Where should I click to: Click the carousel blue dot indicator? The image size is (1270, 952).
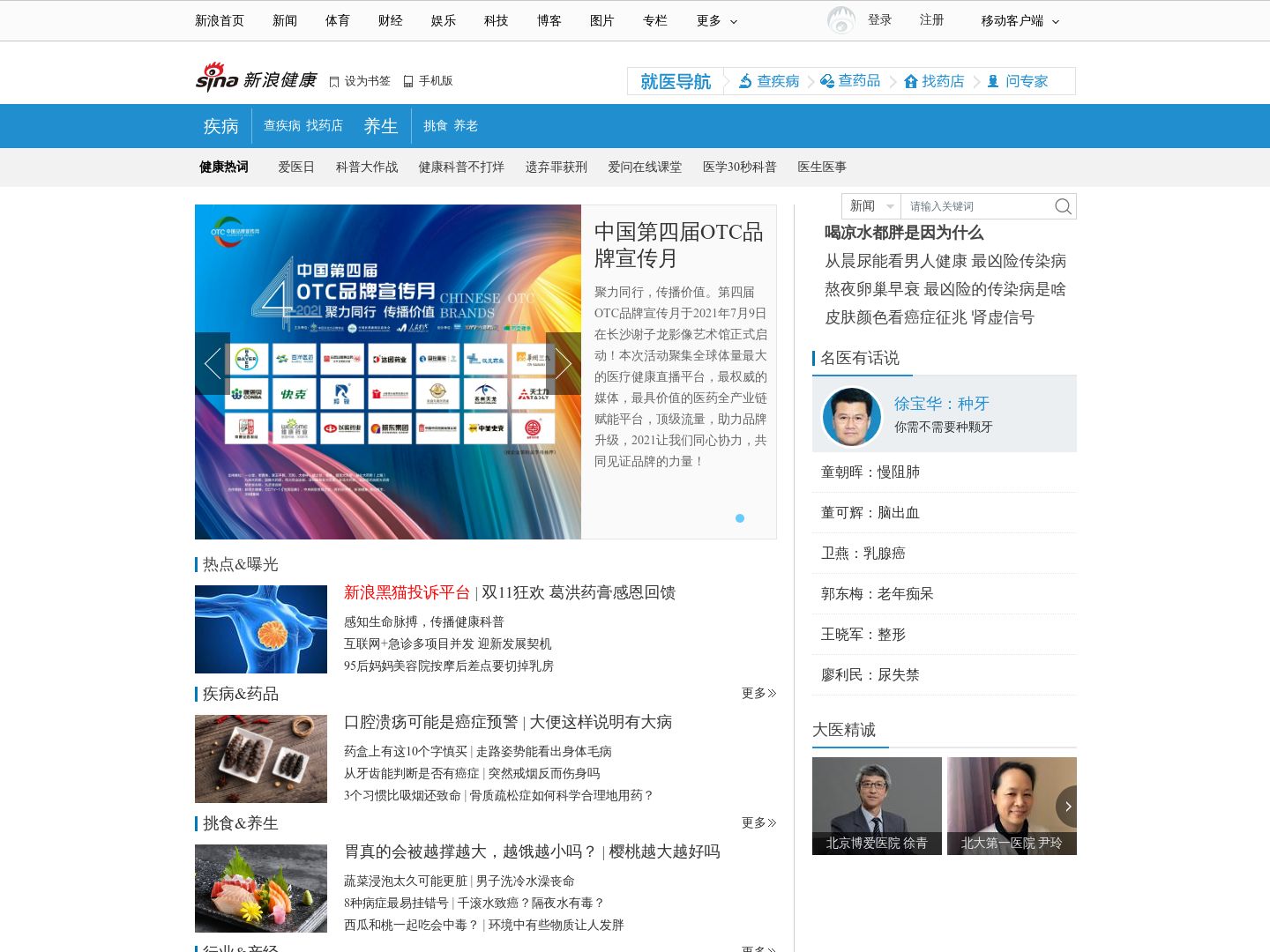pos(740,518)
